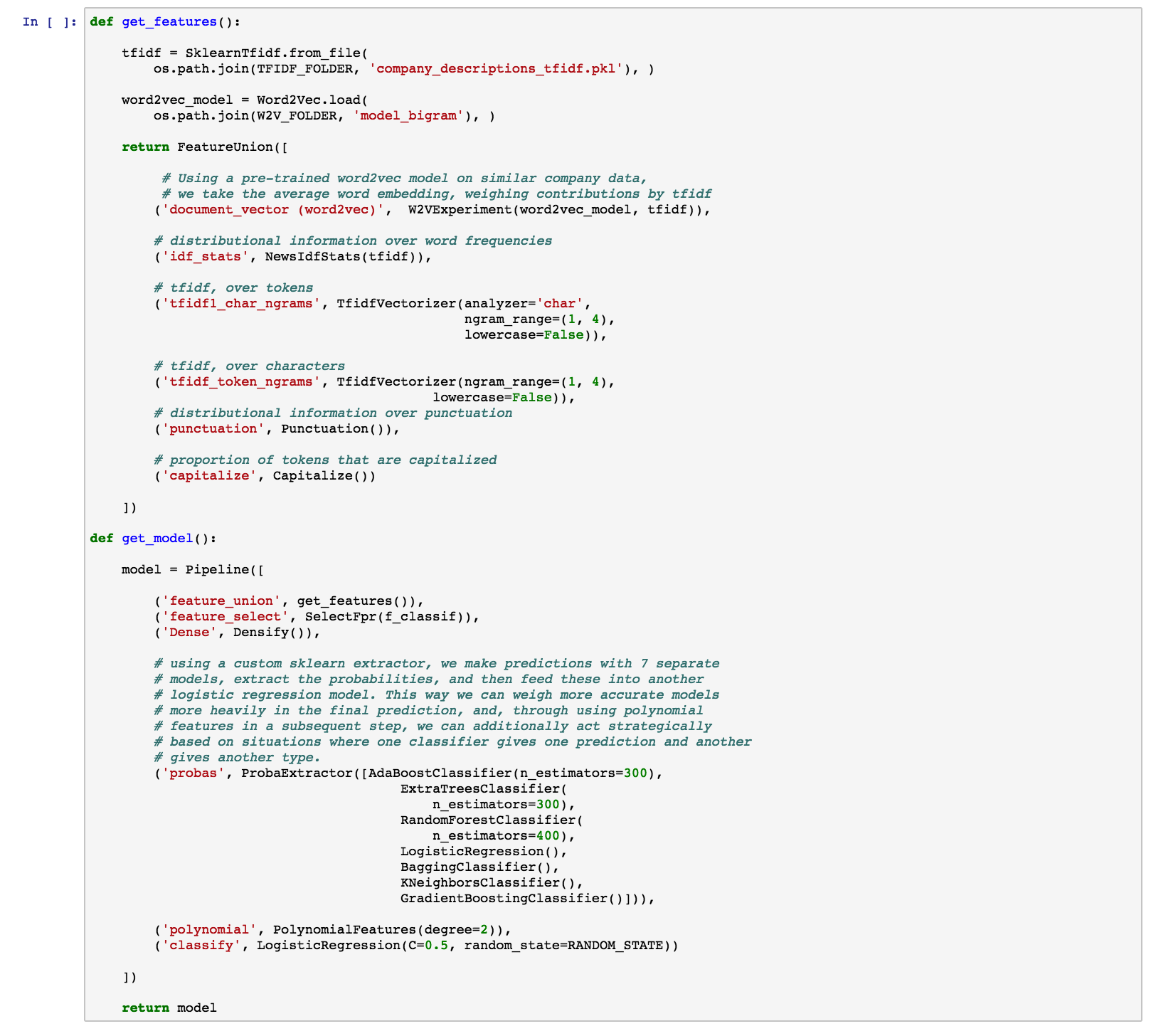Click 'tfidf_token_ngrams' string
1151x1036 pixels.
[x=241, y=381]
